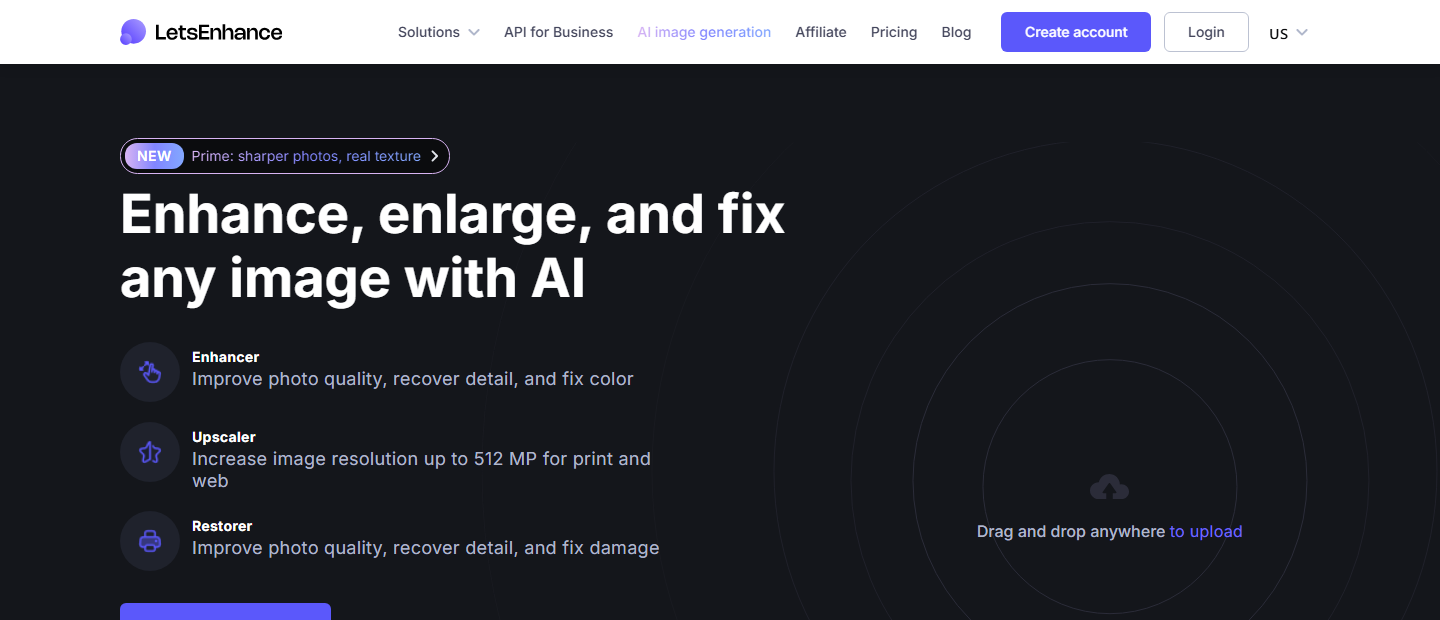Navigate to Pricing
This screenshot has height=620, width=1440.
pyautogui.click(x=894, y=32)
